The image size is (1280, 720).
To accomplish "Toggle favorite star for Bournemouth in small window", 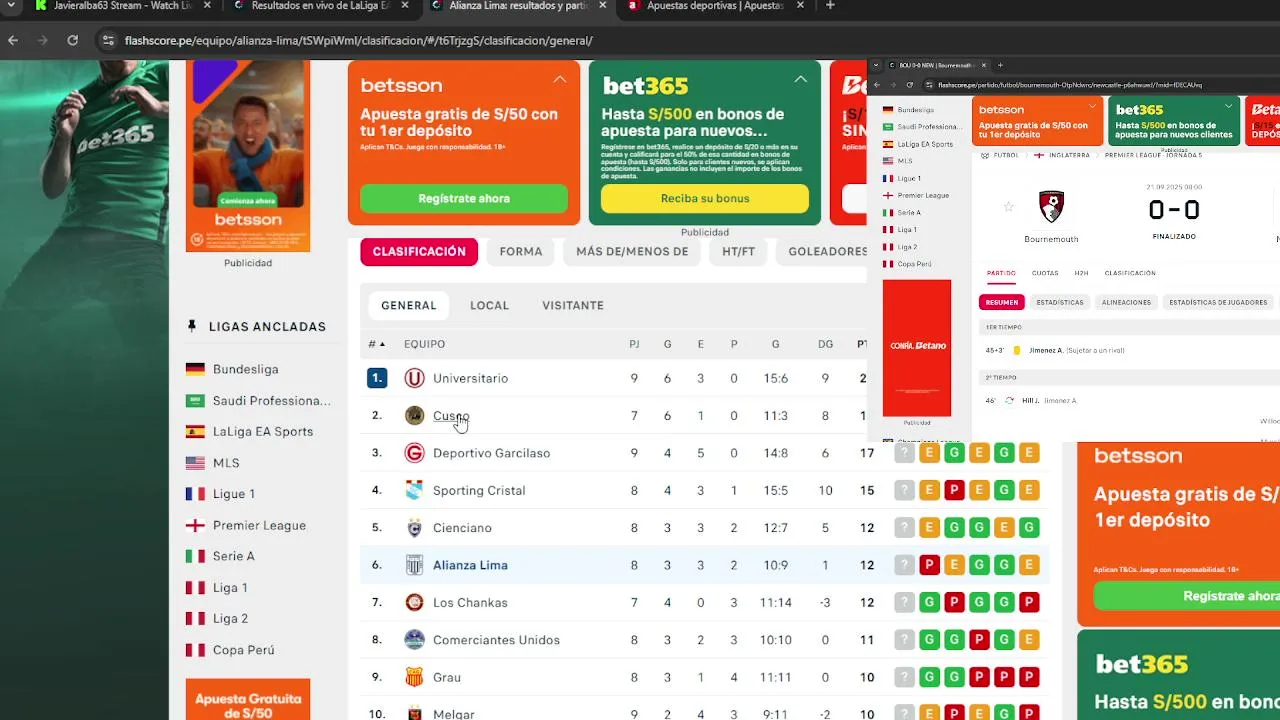I will (x=1008, y=207).
